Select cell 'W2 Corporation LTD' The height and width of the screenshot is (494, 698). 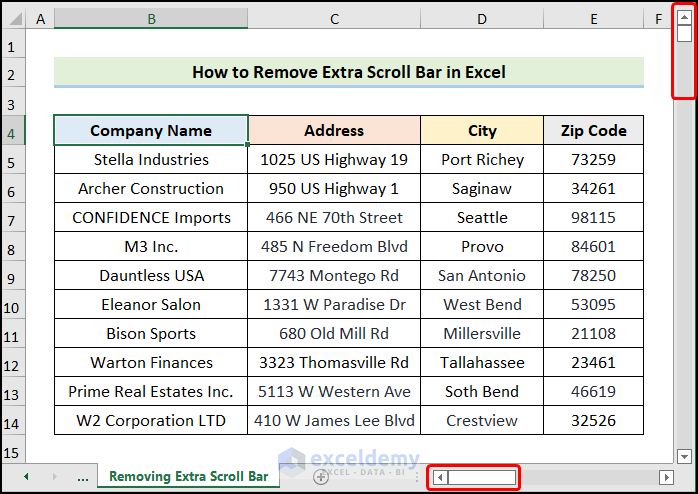(x=151, y=420)
